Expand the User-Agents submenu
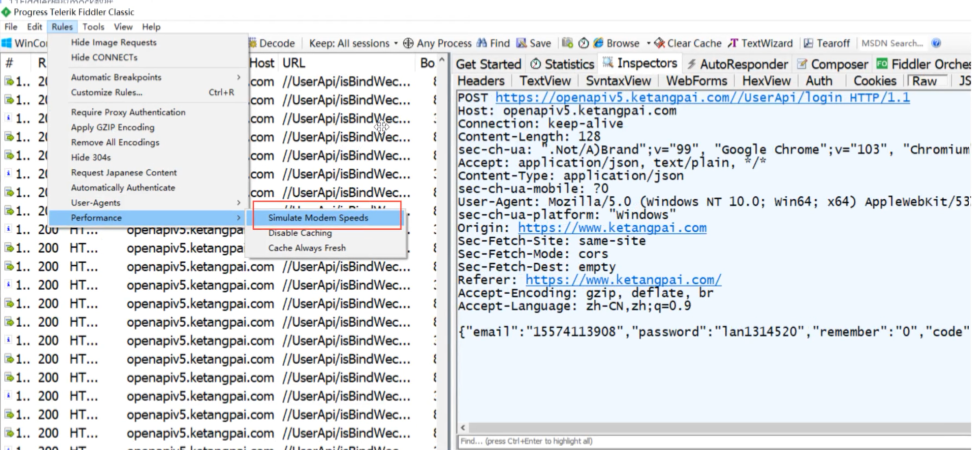972x450 pixels. (x=149, y=203)
